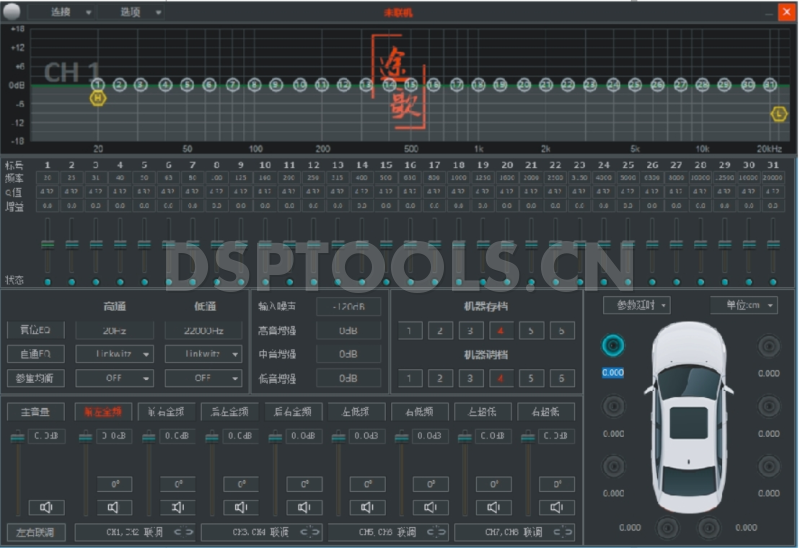Select EQ node 1 on the curve
Viewport: 800px width, 548px height.
(98, 85)
